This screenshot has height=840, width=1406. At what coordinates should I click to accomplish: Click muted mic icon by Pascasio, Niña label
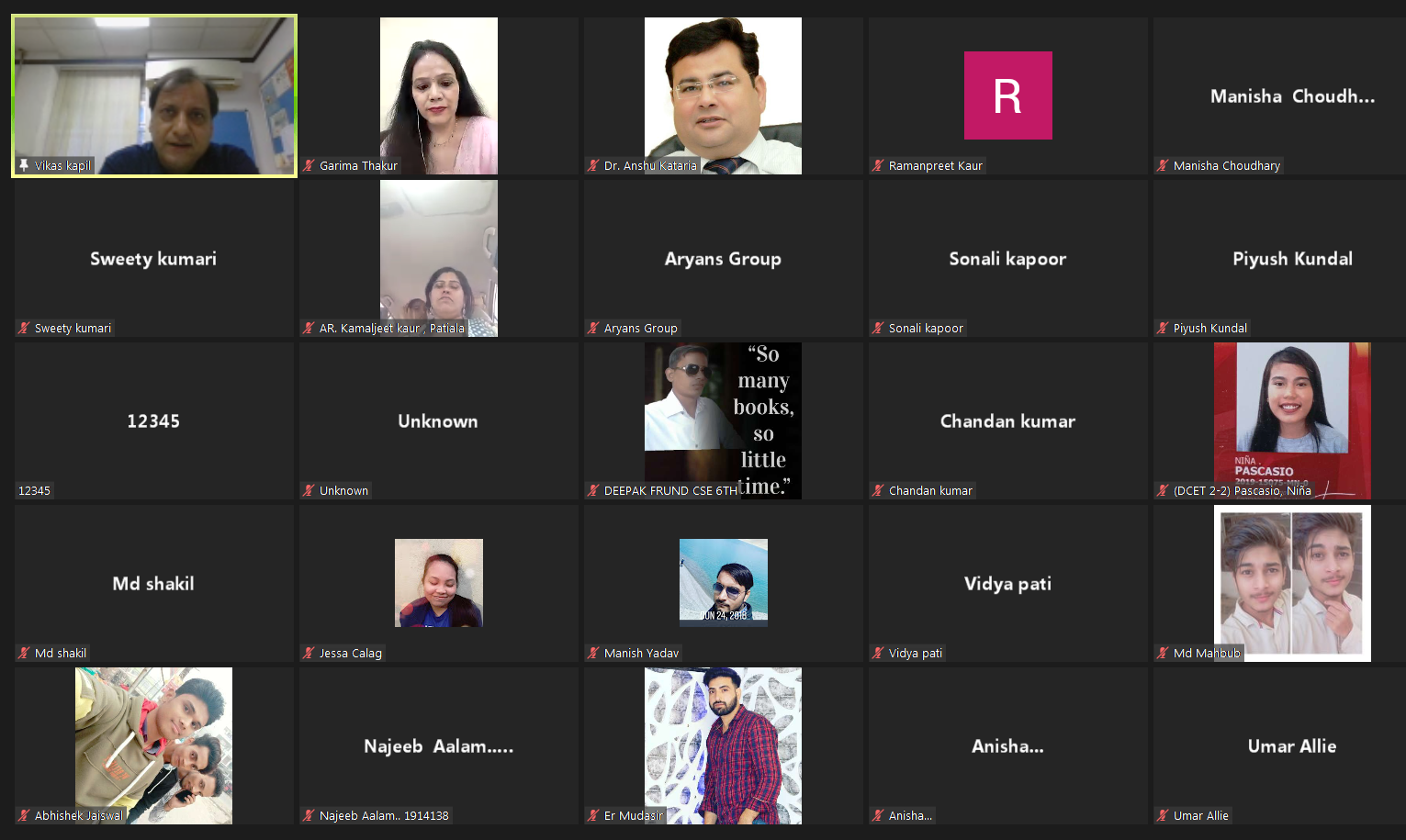click(x=1164, y=490)
